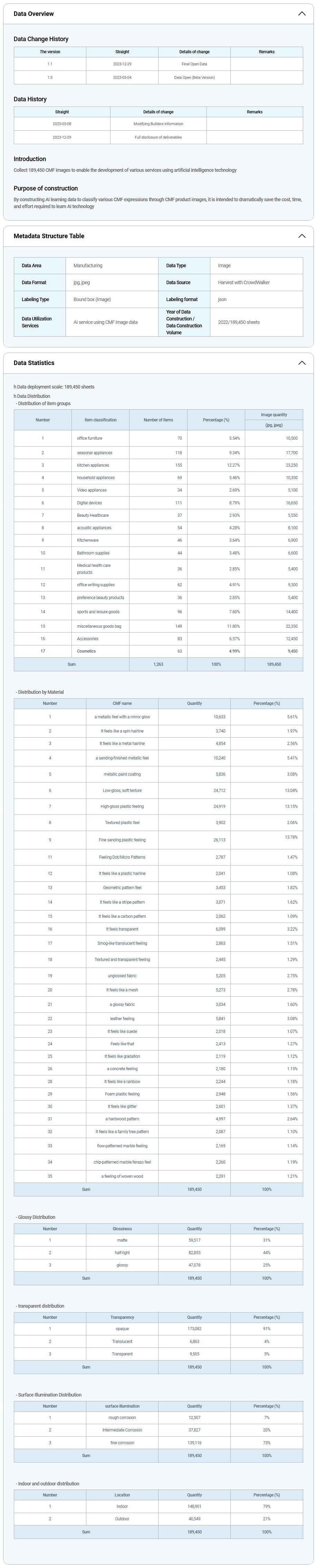Select the Modifying Builders Information entry
Screen dimensions: 316x1568
[158, 123]
